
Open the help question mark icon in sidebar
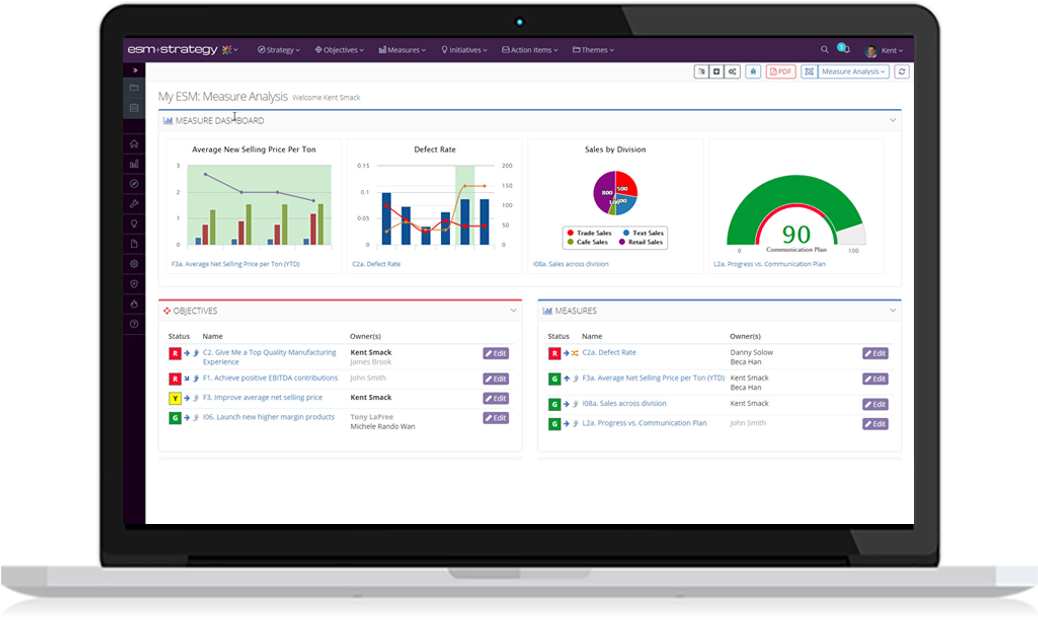134,323
